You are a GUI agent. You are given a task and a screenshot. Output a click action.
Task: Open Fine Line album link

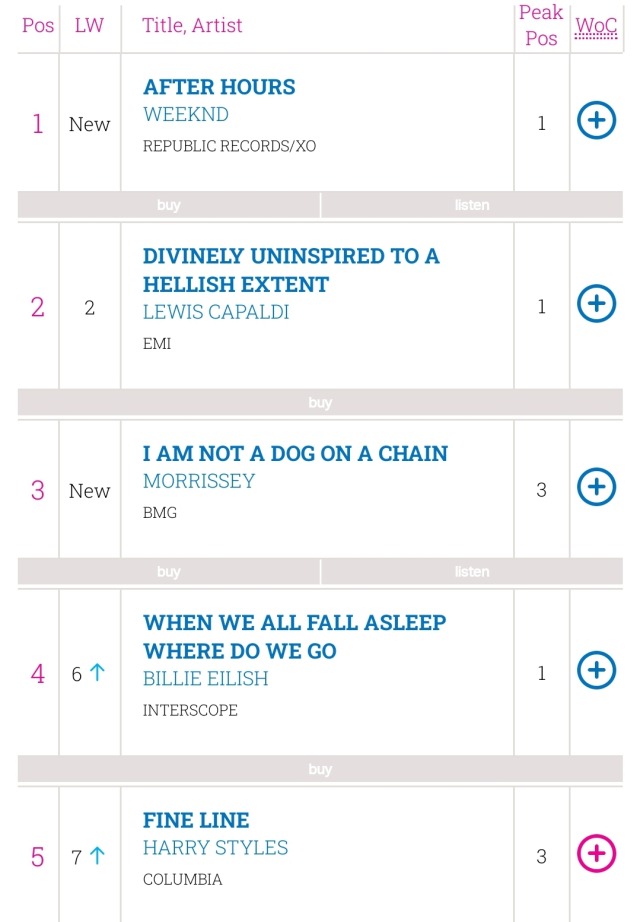point(196,820)
